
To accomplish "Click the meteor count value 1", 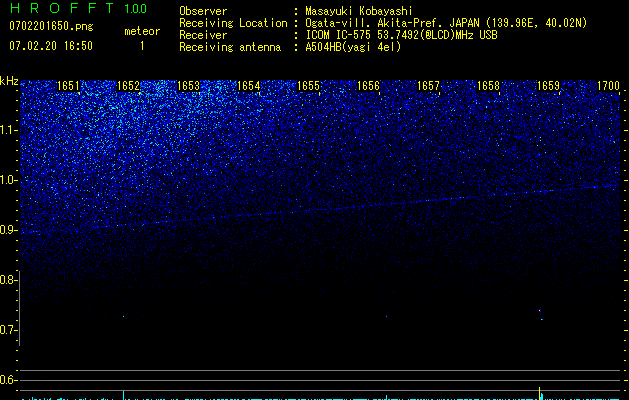I will [x=142, y=46].
